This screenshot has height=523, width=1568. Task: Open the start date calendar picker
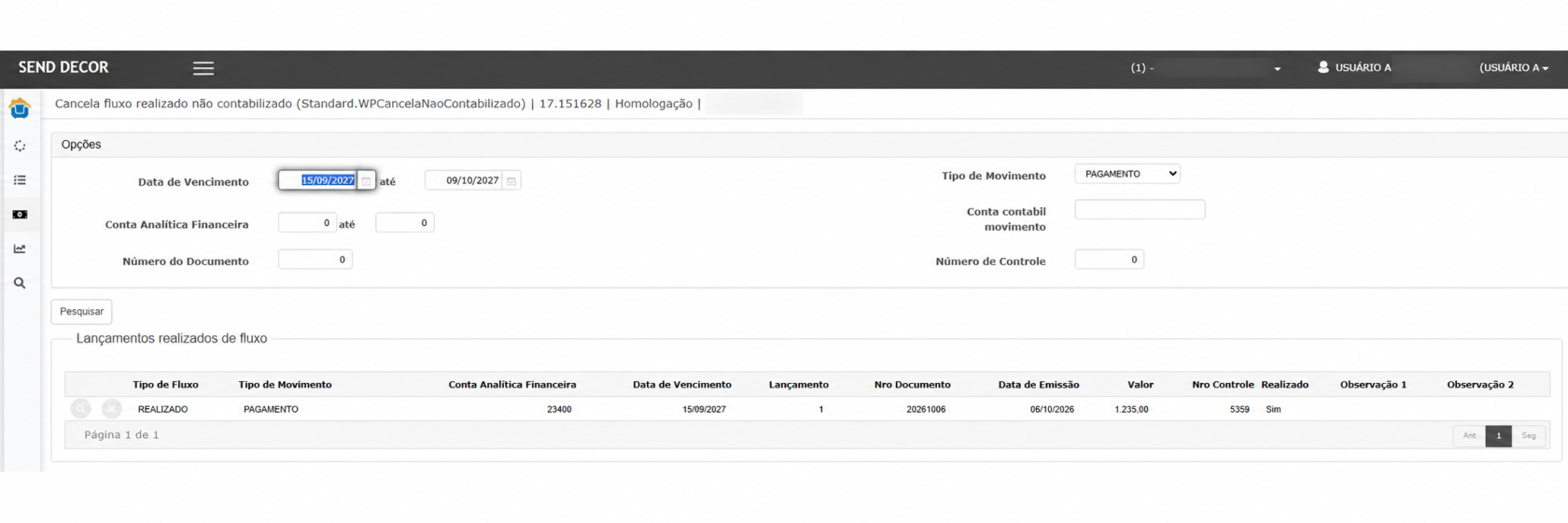tap(366, 181)
